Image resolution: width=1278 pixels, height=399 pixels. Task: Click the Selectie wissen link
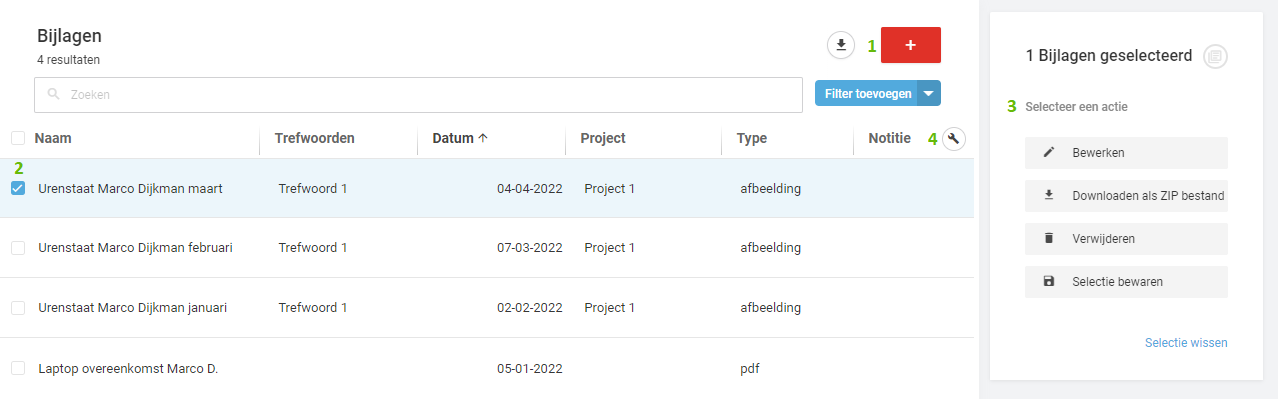[1186, 343]
